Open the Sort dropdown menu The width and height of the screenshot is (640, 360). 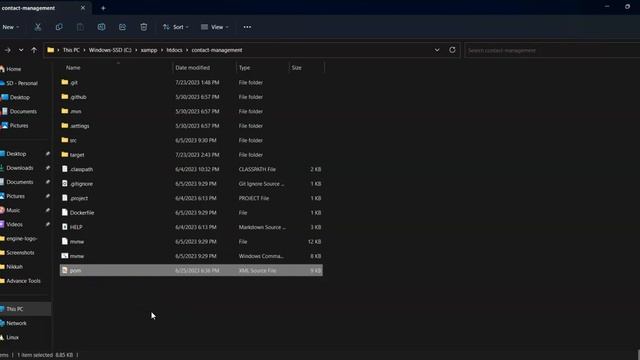(x=176, y=27)
